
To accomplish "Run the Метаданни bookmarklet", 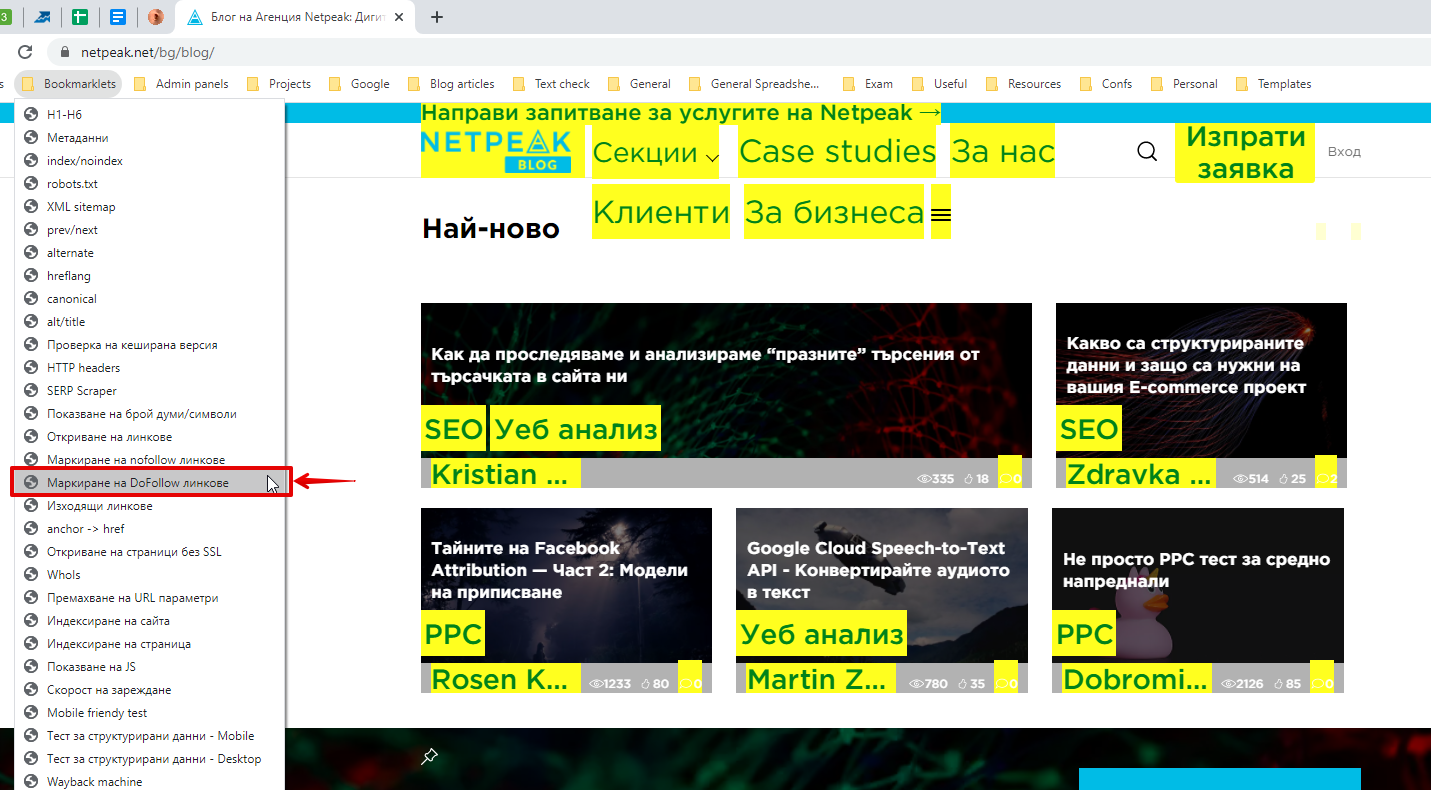I will click(150, 138).
